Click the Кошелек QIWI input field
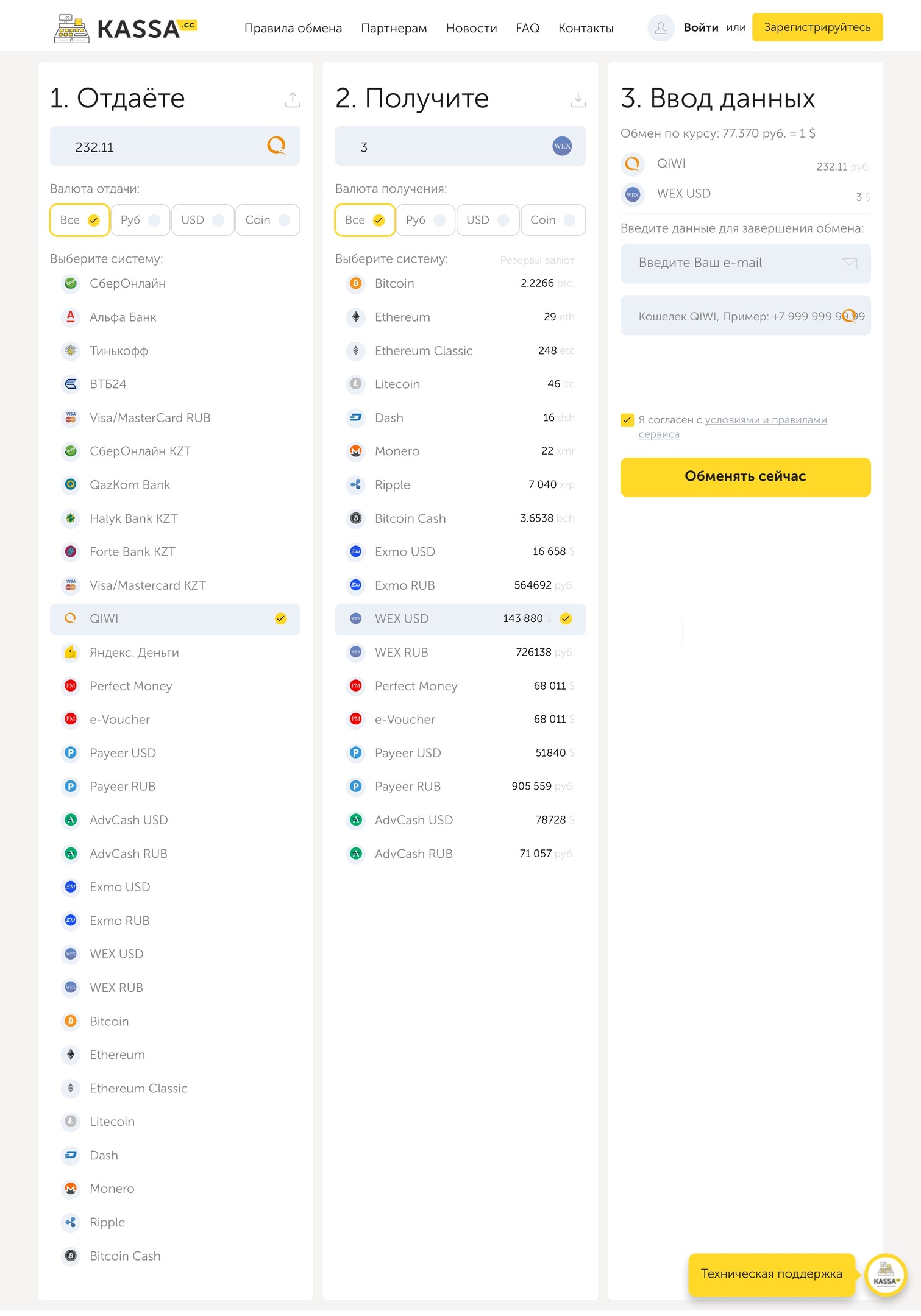The image size is (921, 1316). pyautogui.click(x=745, y=316)
